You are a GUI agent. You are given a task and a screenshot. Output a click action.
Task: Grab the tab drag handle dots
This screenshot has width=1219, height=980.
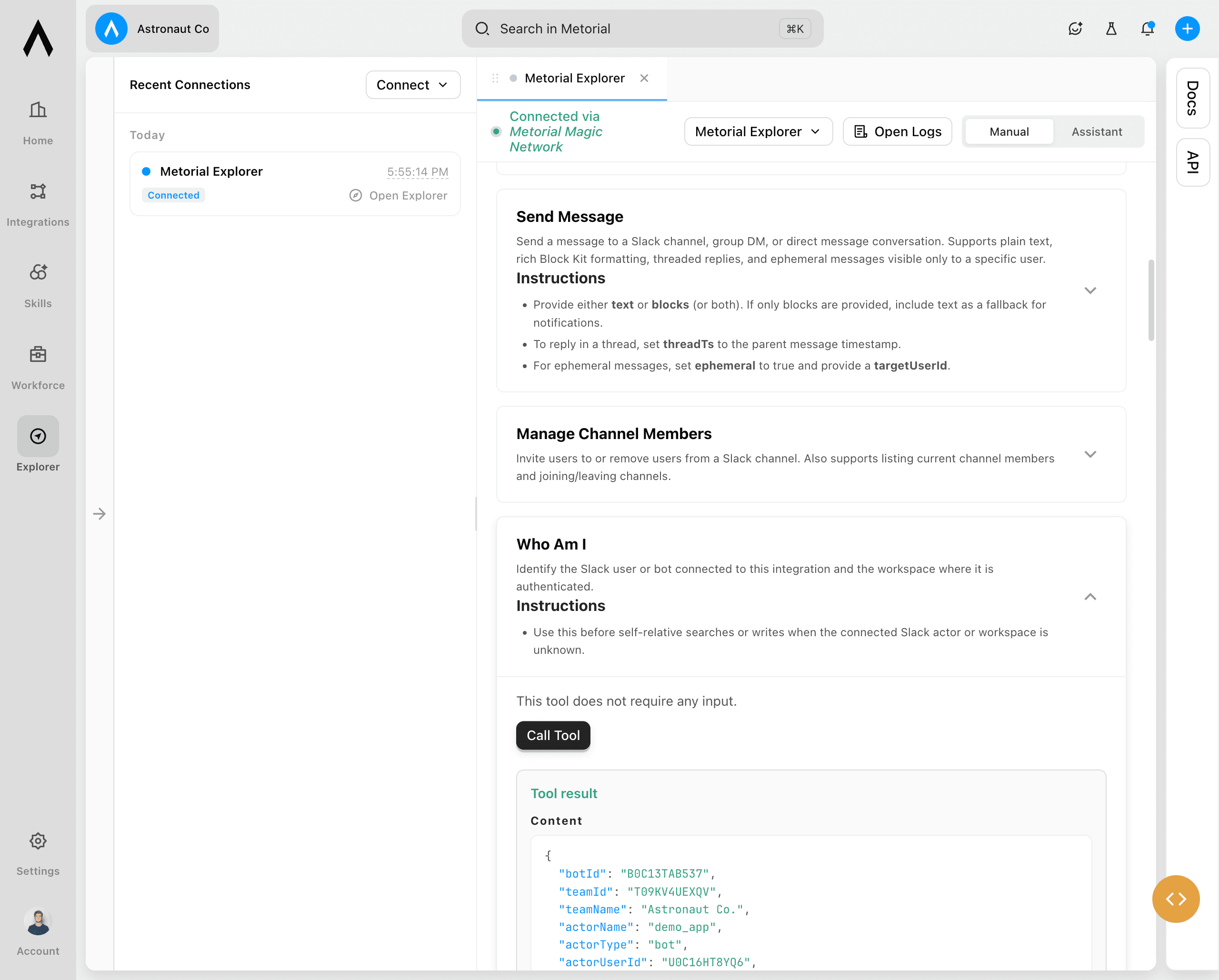495,78
